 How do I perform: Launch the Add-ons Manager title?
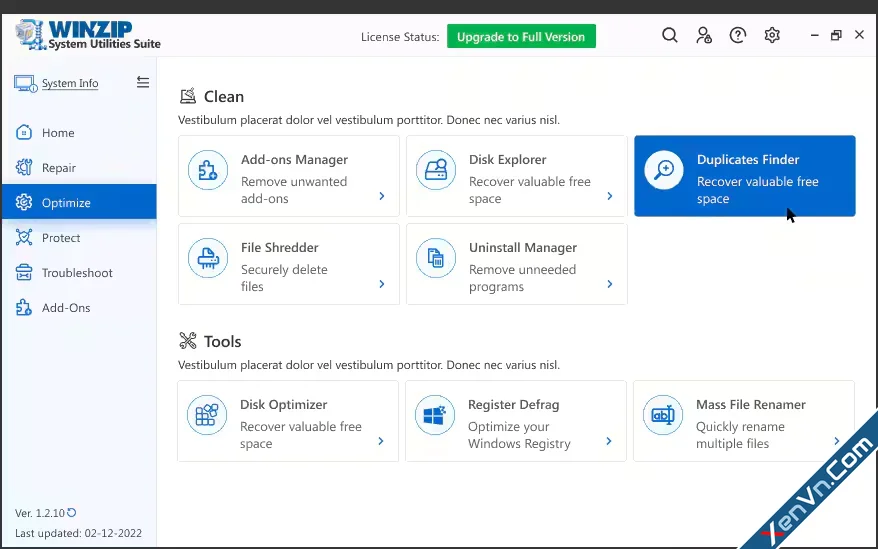(294, 160)
